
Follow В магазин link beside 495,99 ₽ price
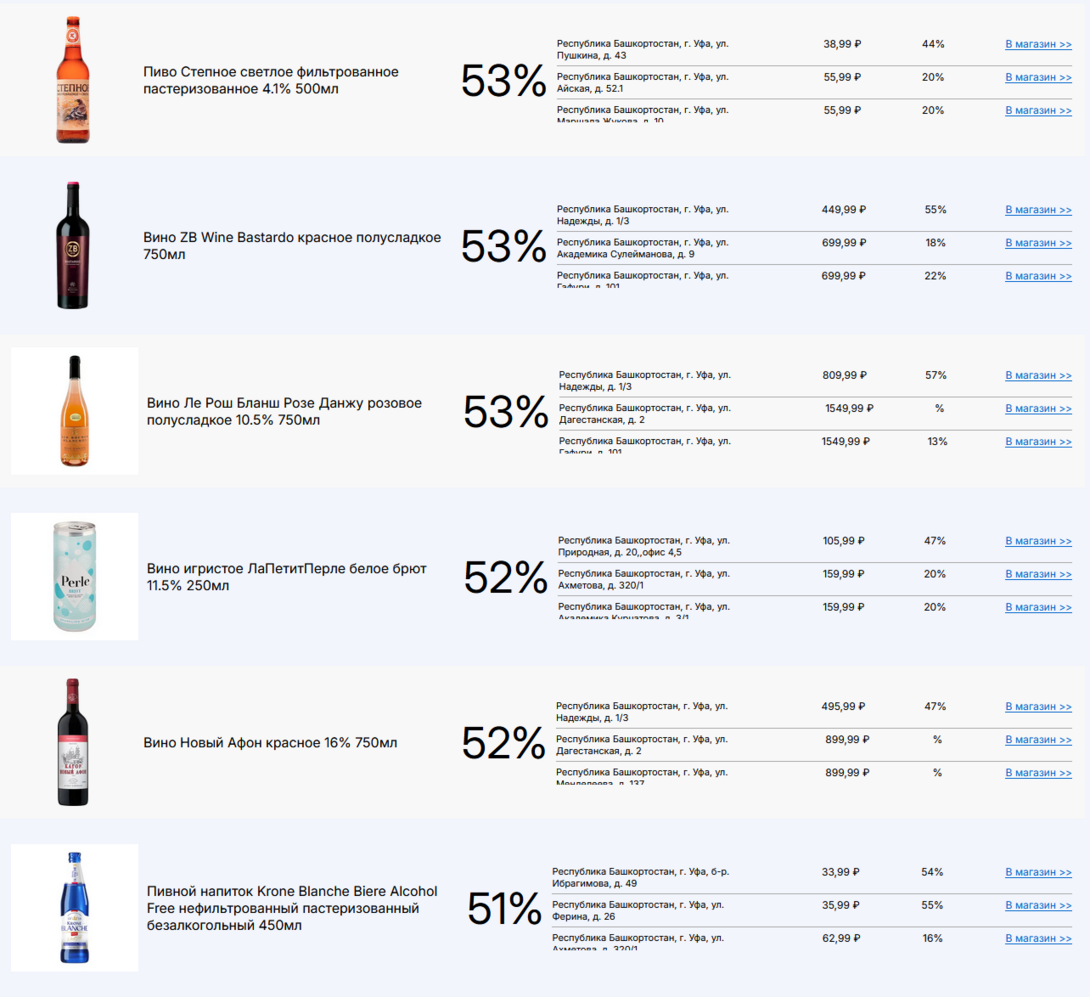click(x=1038, y=707)
